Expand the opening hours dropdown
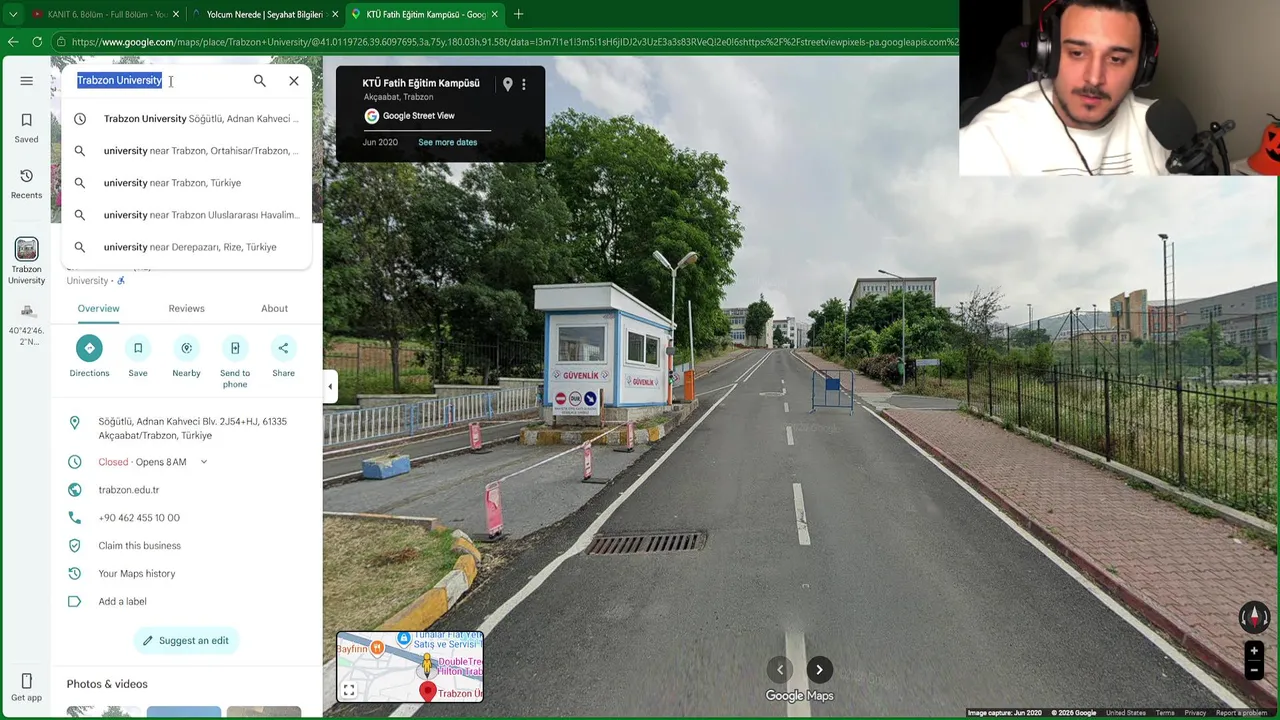 (204, 462)
